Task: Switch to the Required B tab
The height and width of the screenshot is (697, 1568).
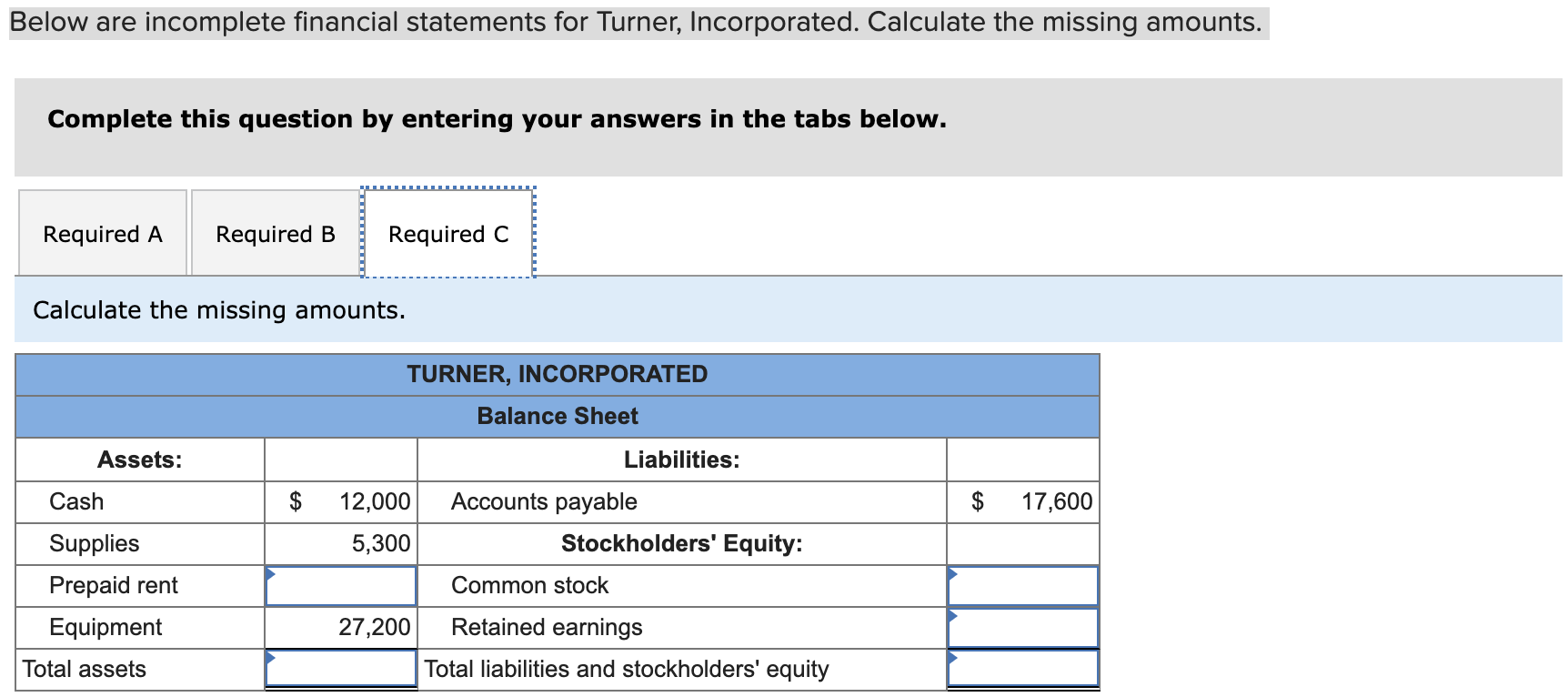Action: pyautogui.click(x=273, y=233)
